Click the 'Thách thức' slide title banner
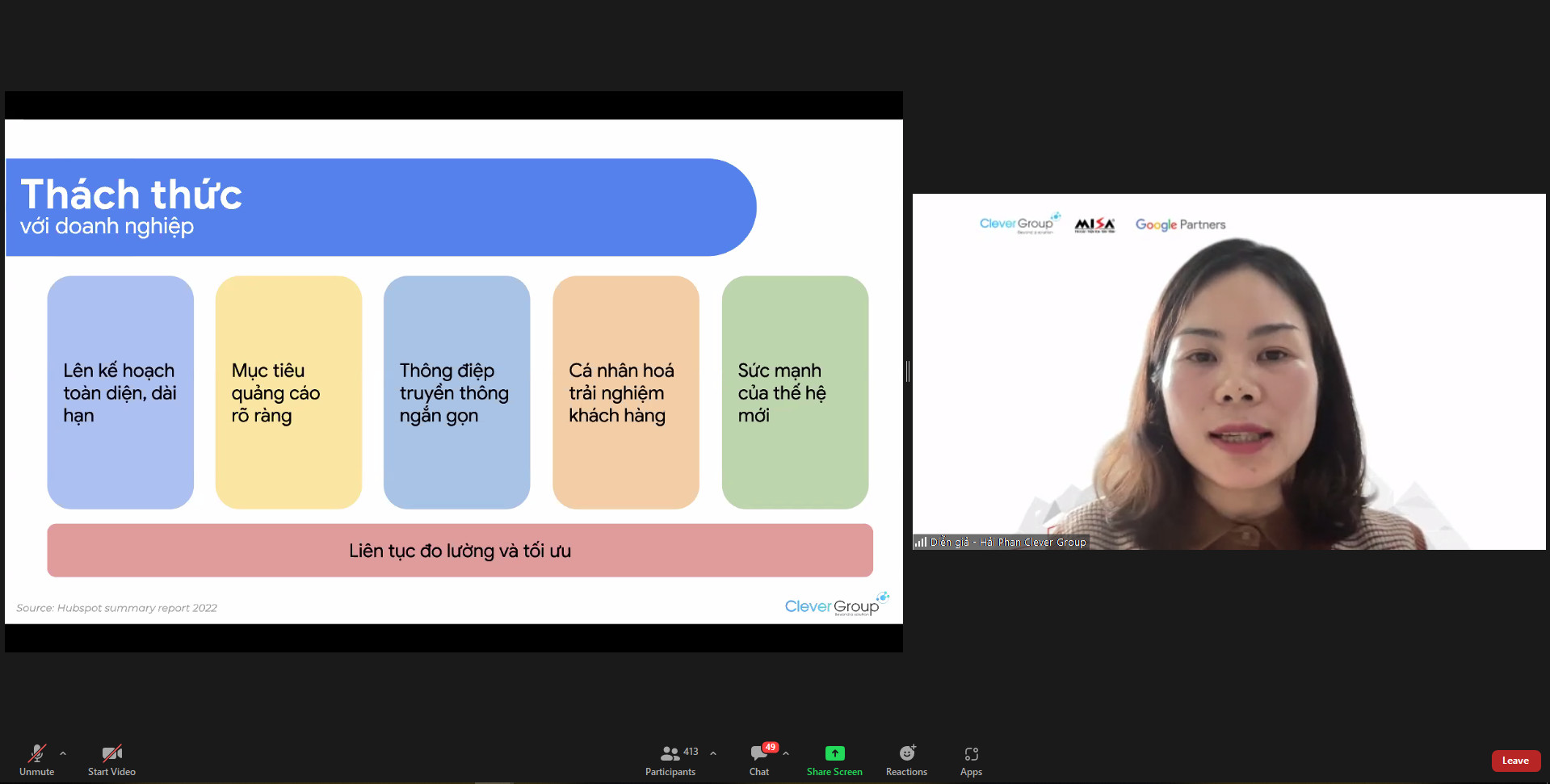The image size is (1550, 784). click(380, 208)
